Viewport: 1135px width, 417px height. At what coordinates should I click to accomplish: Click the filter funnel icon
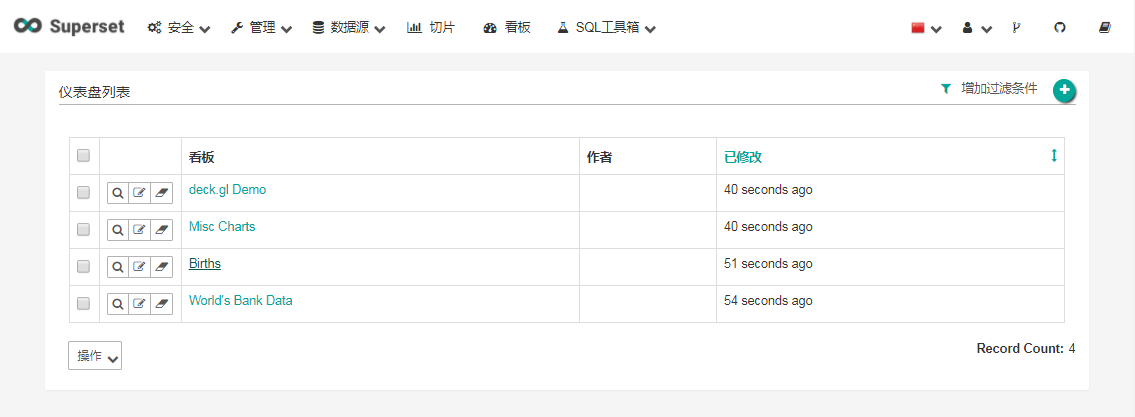(945, 88)
